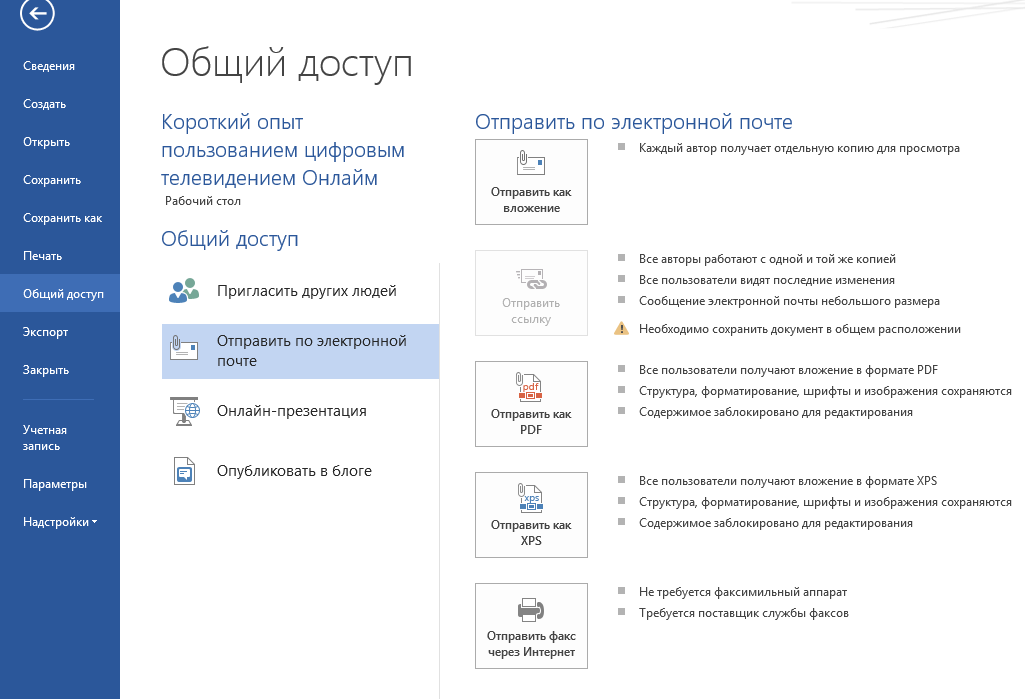Click text Не требуется факсимильный аппарат

pyautogui.click(x=743, y=592)
